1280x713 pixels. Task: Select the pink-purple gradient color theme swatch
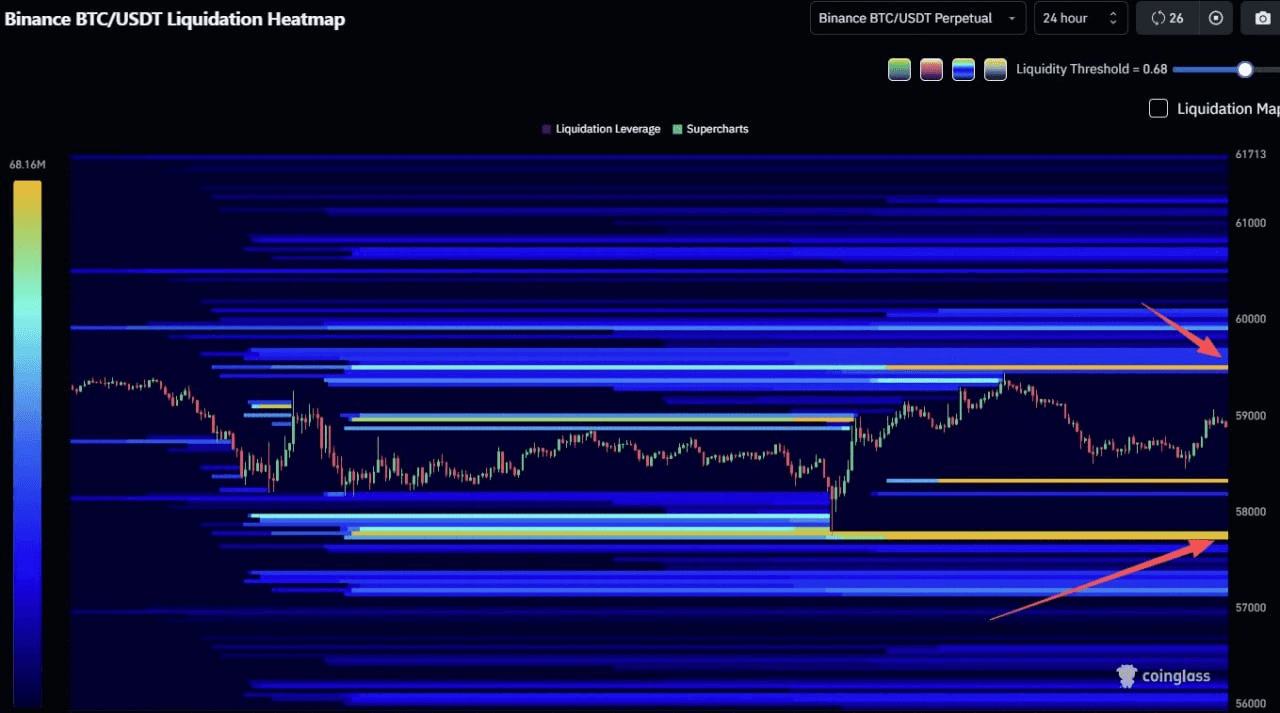click(931, 69)
